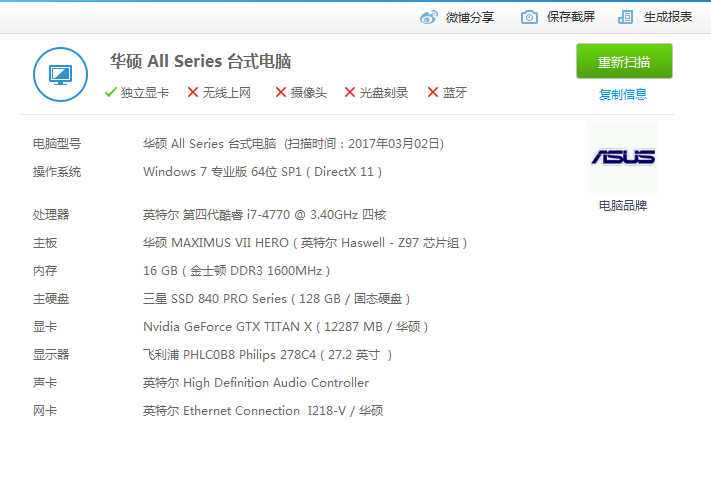Click the 主板 row label
Screen dimensions: 711x498
(x=45, y=243)
